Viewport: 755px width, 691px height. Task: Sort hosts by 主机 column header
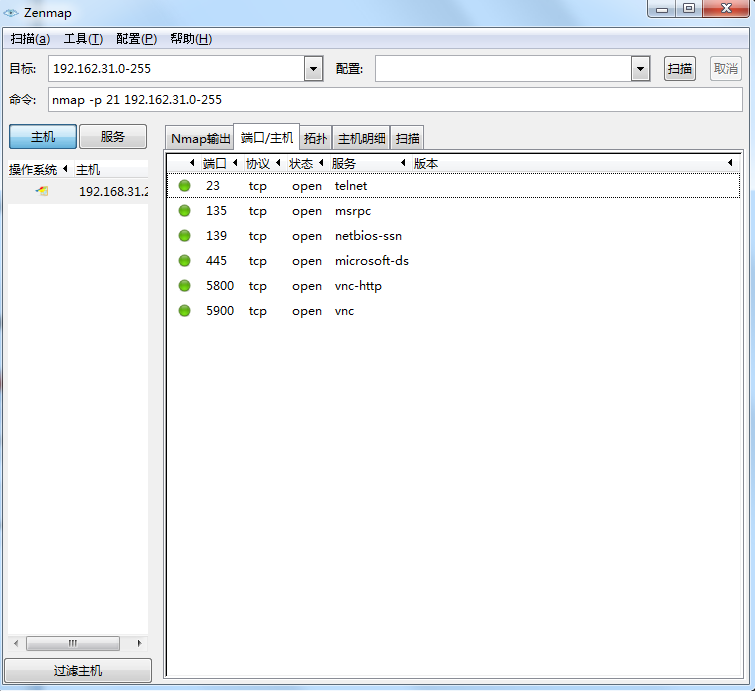pos(88,169)
